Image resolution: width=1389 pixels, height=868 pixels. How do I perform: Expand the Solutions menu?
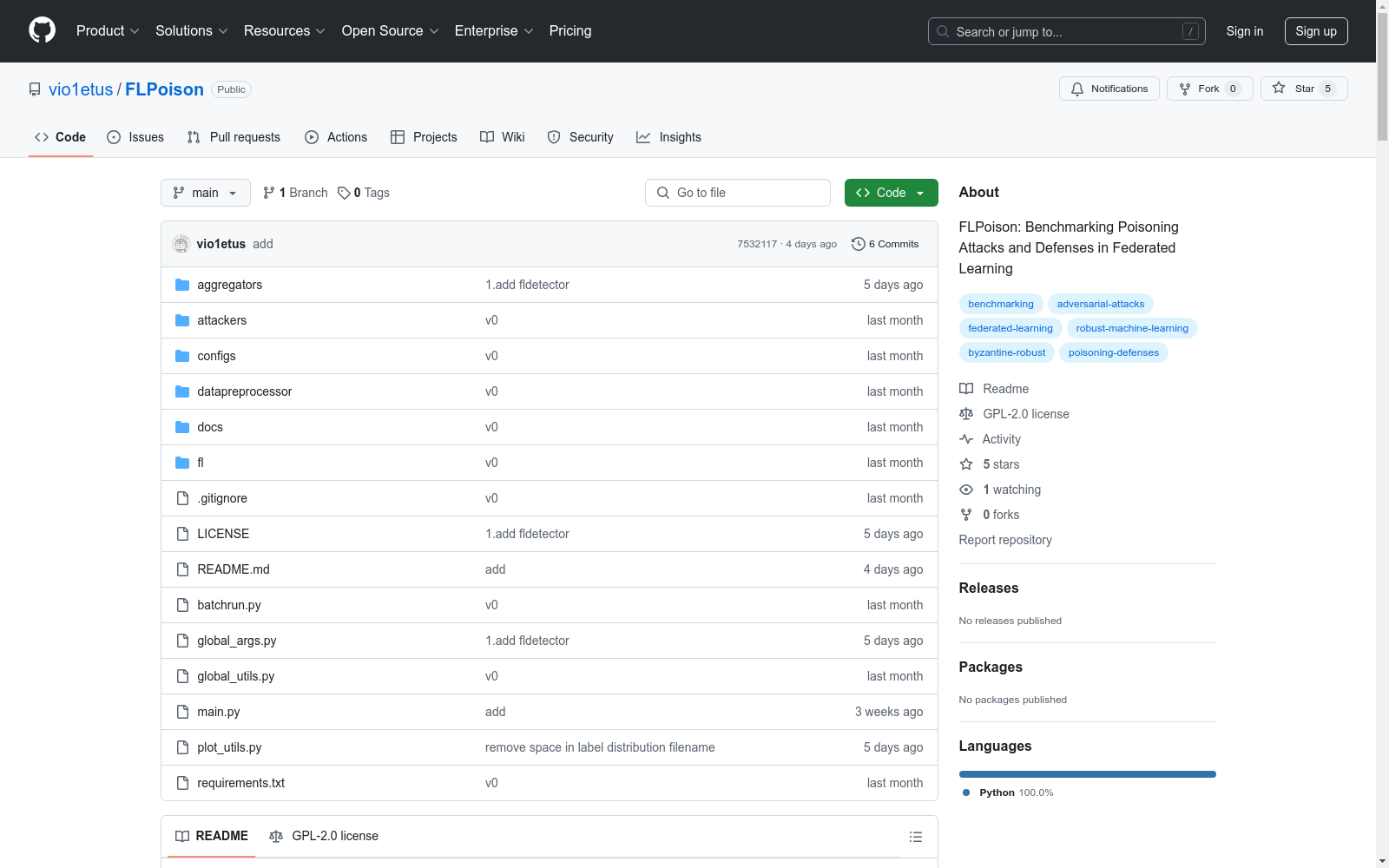click(x=192, y=31)
